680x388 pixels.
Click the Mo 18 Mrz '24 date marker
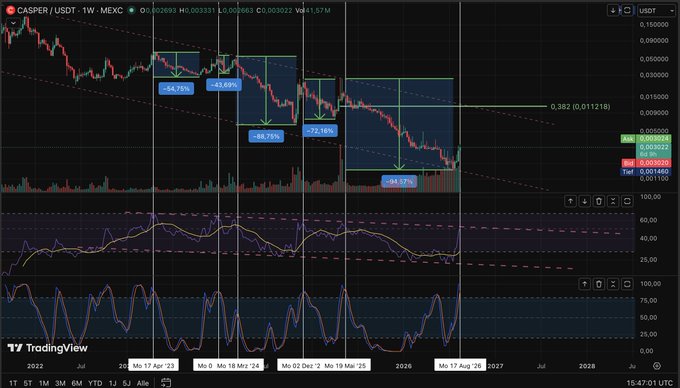[x=238, y=365]
